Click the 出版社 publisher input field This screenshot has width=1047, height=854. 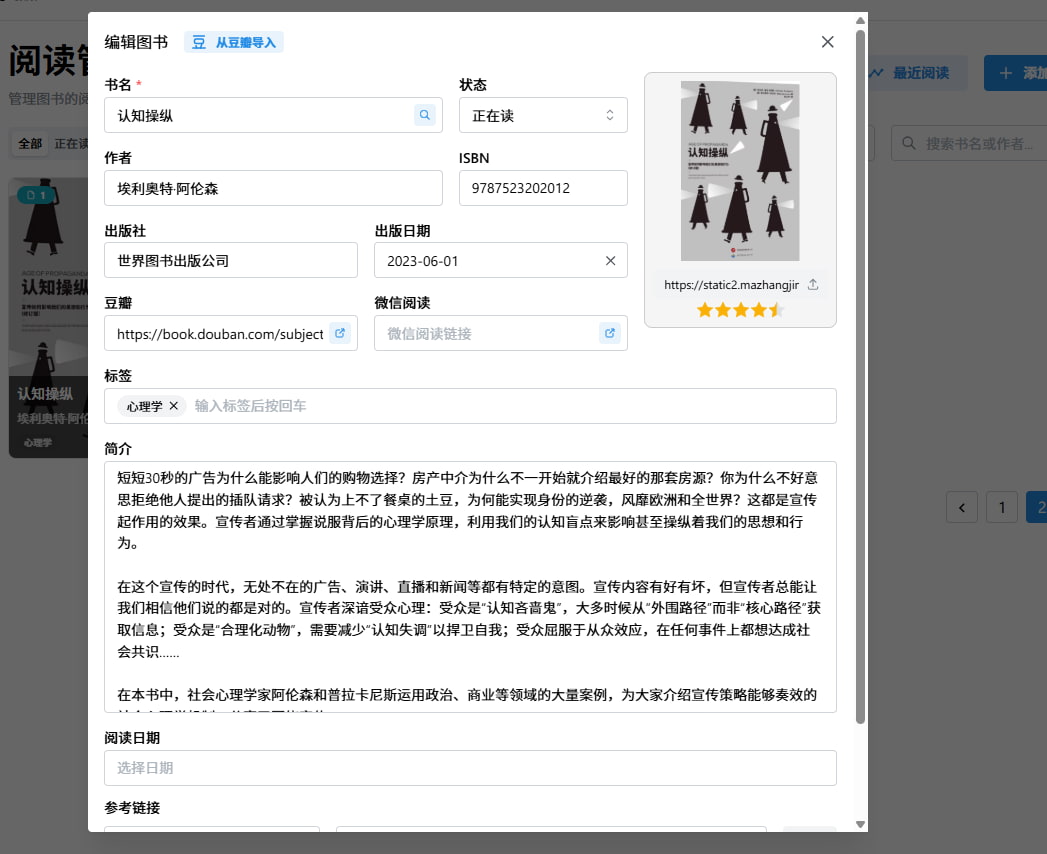click(x=231, y=260)
